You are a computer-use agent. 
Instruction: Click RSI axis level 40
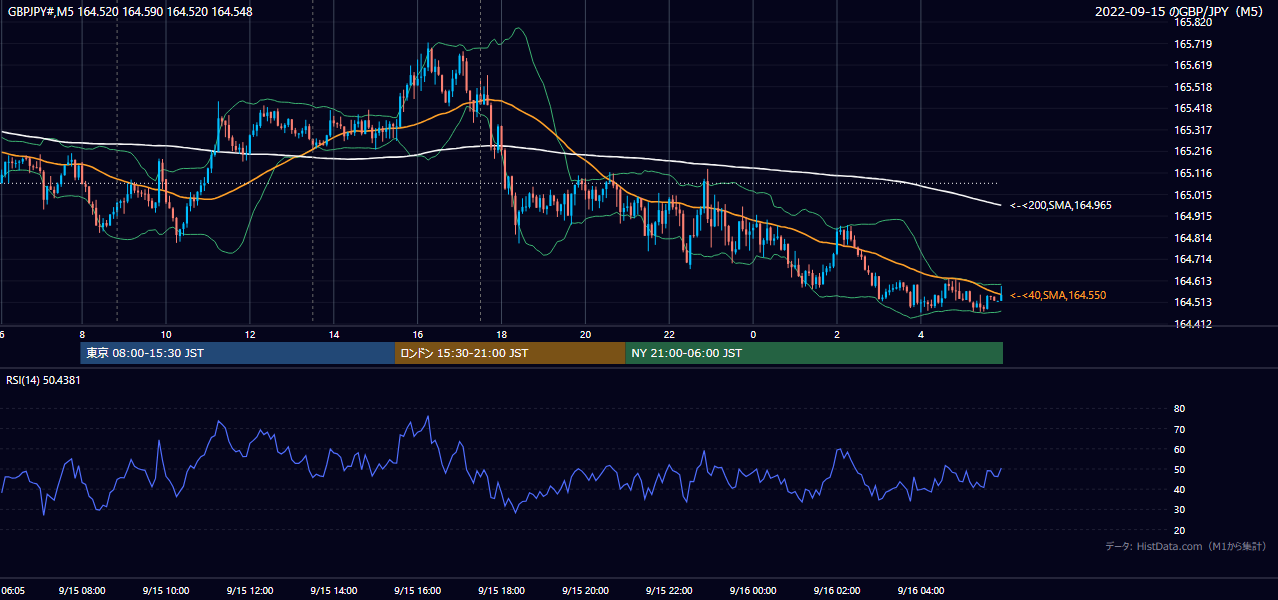point(1180,490)
